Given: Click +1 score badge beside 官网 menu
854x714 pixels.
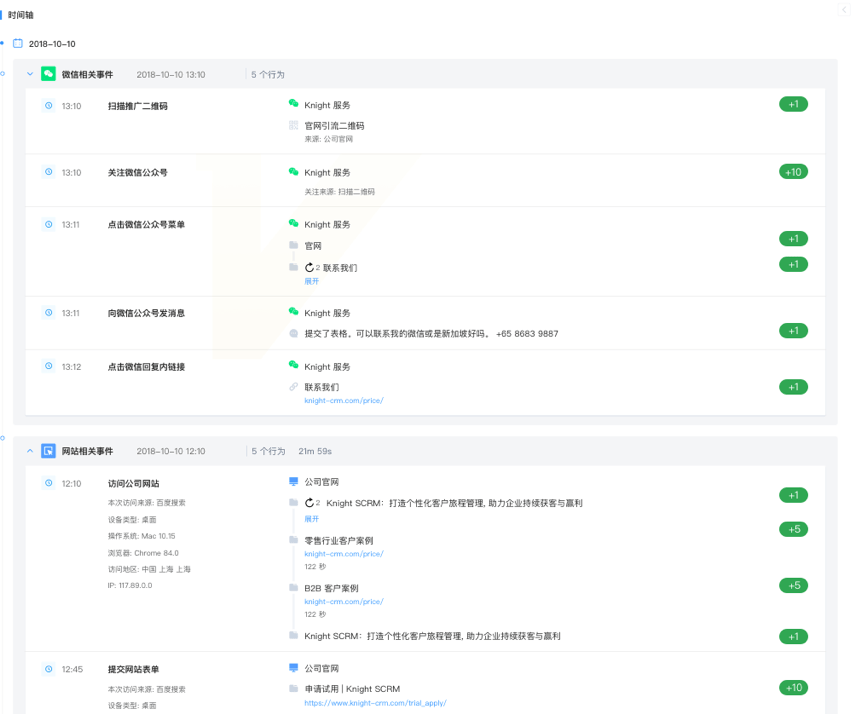Looking at the screenshot, I should 794,239.
